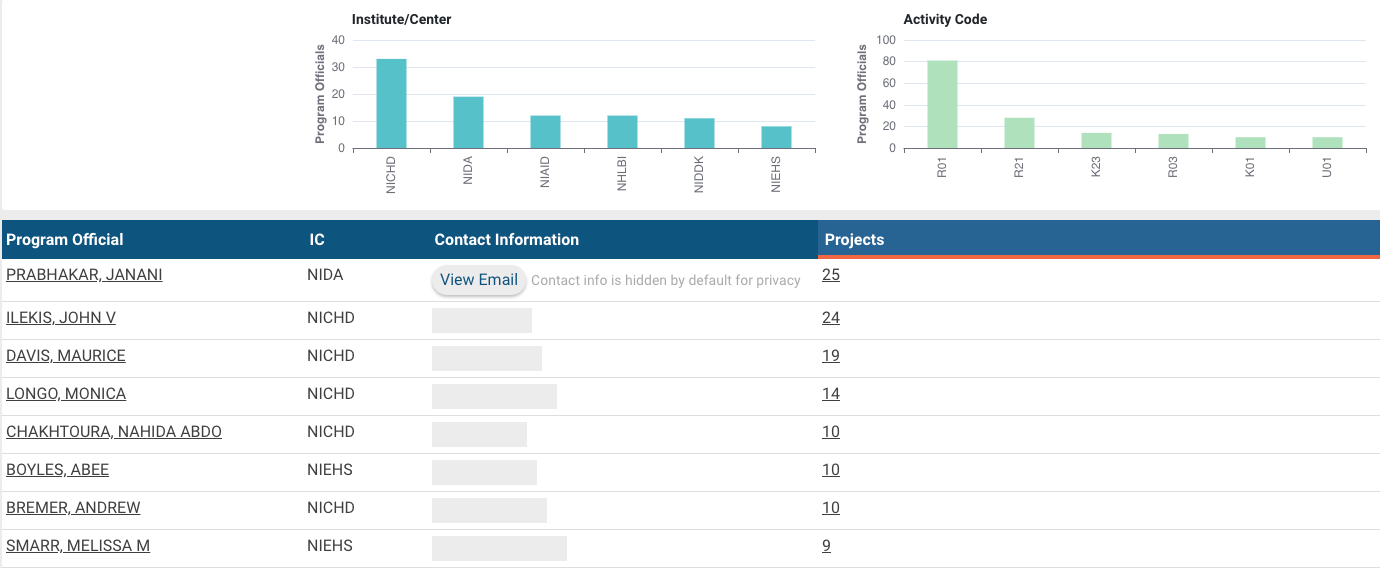View the 19 projects for Davis
This screenshot has height=568, width=1380.
pos(831,356)
